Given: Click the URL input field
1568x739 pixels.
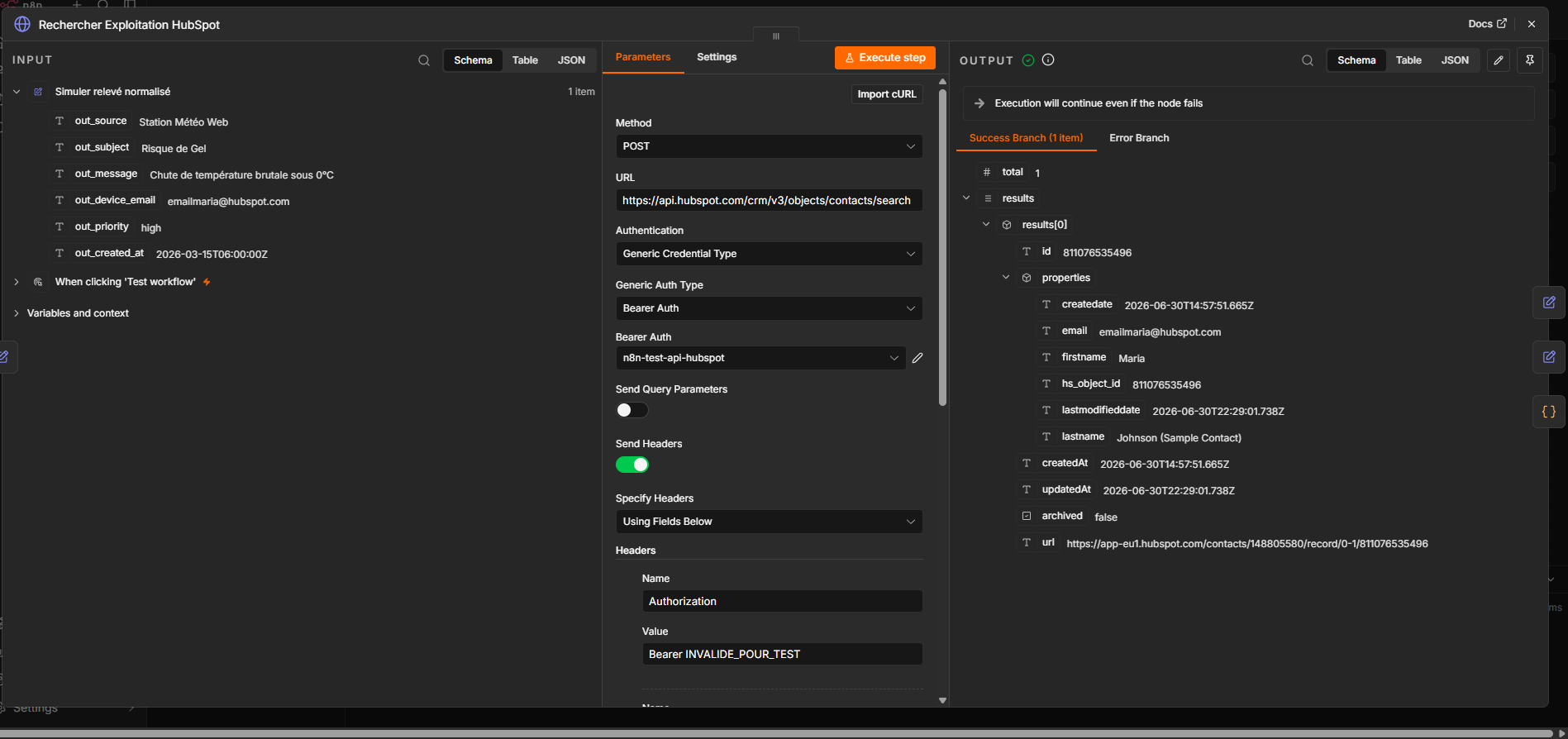Looking at the screenshot, I should (769, 201).
